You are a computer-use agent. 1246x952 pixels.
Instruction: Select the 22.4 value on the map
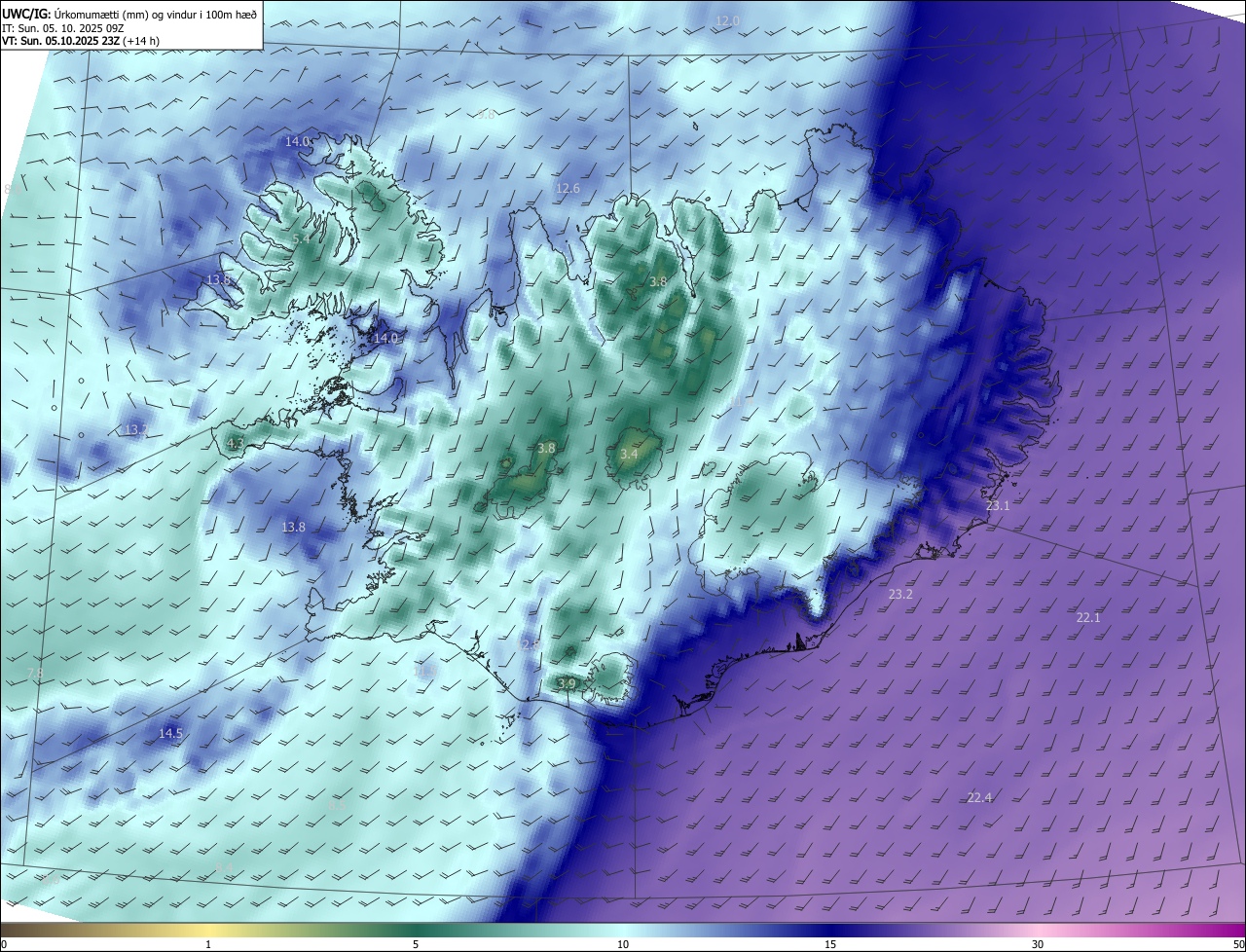(x=979, y=798)
